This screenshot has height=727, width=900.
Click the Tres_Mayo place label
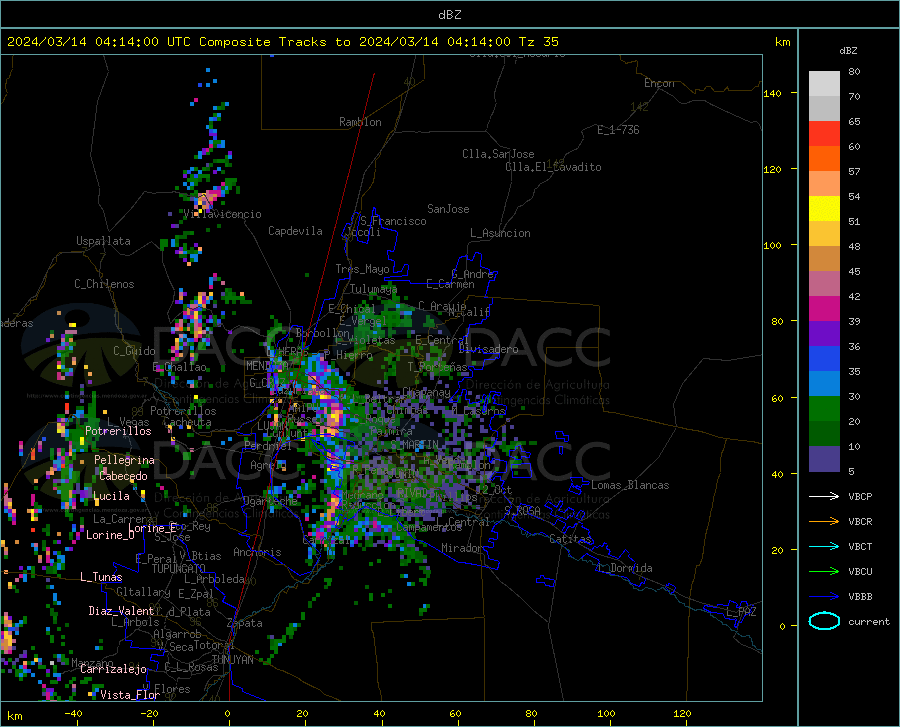362,269
